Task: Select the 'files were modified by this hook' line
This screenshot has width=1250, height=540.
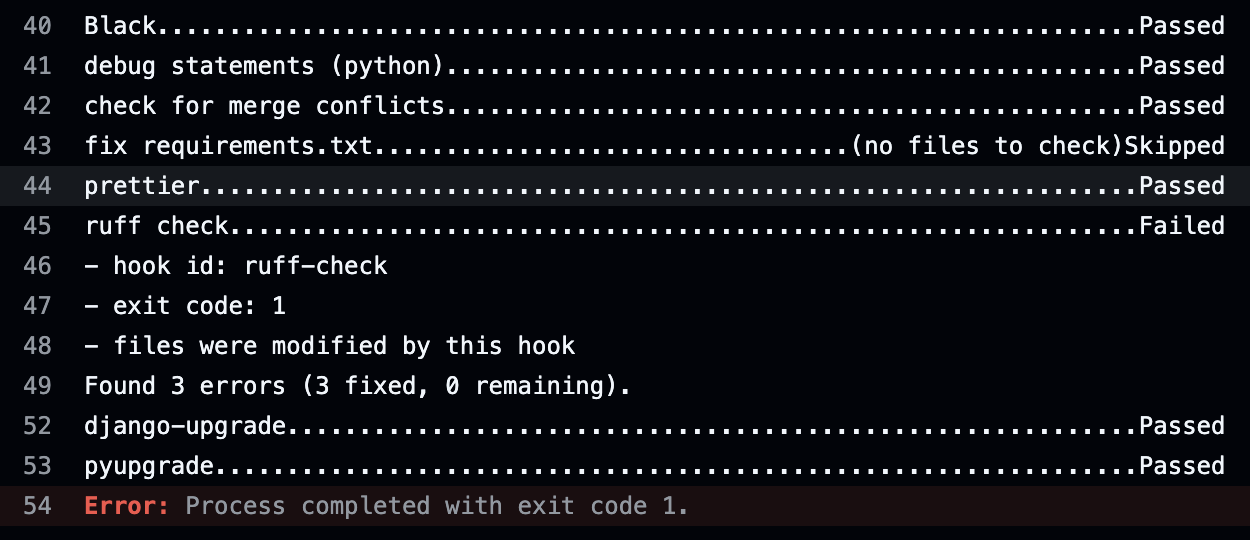Action: [x=330, y=346]
